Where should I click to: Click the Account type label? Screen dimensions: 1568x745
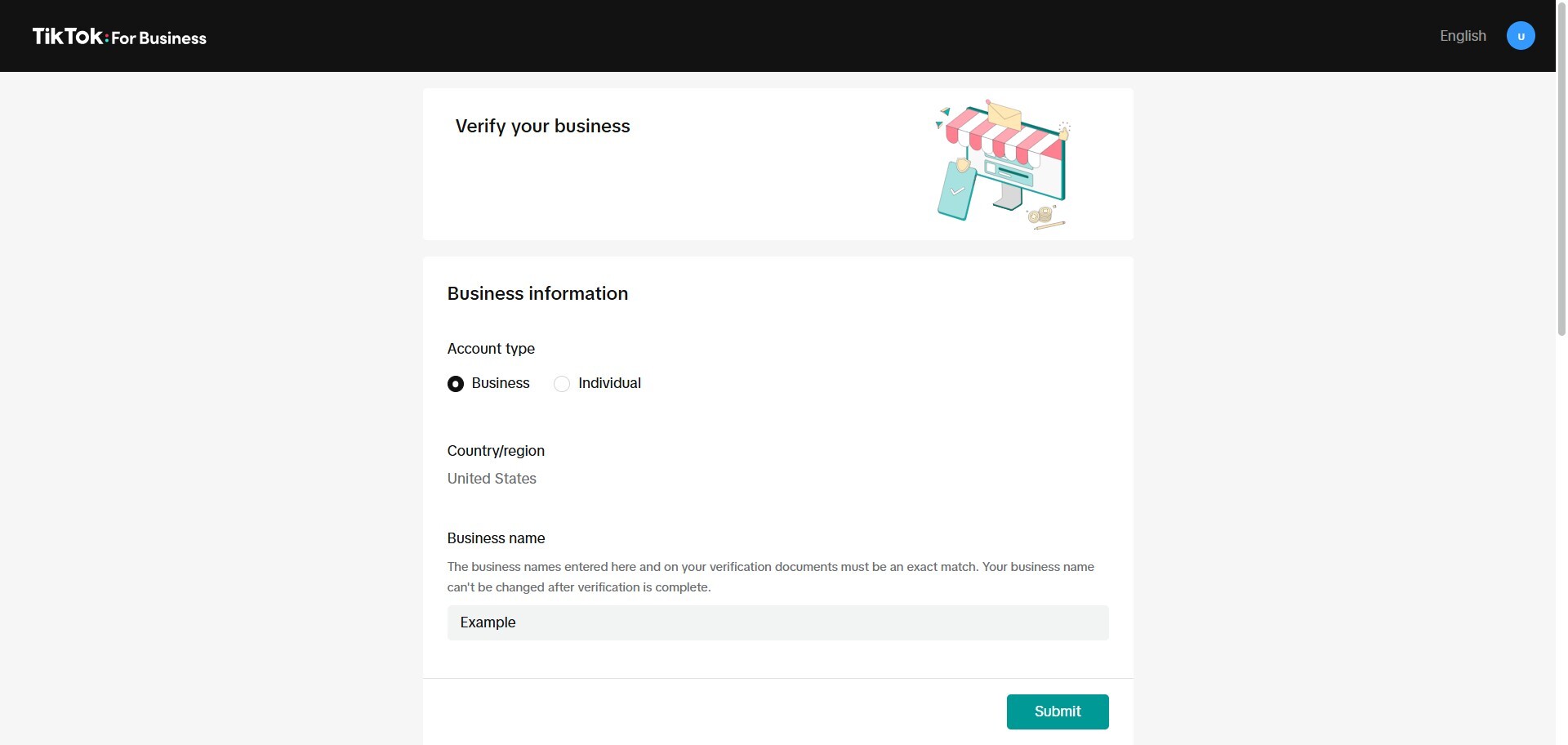[x=491, y=349]
